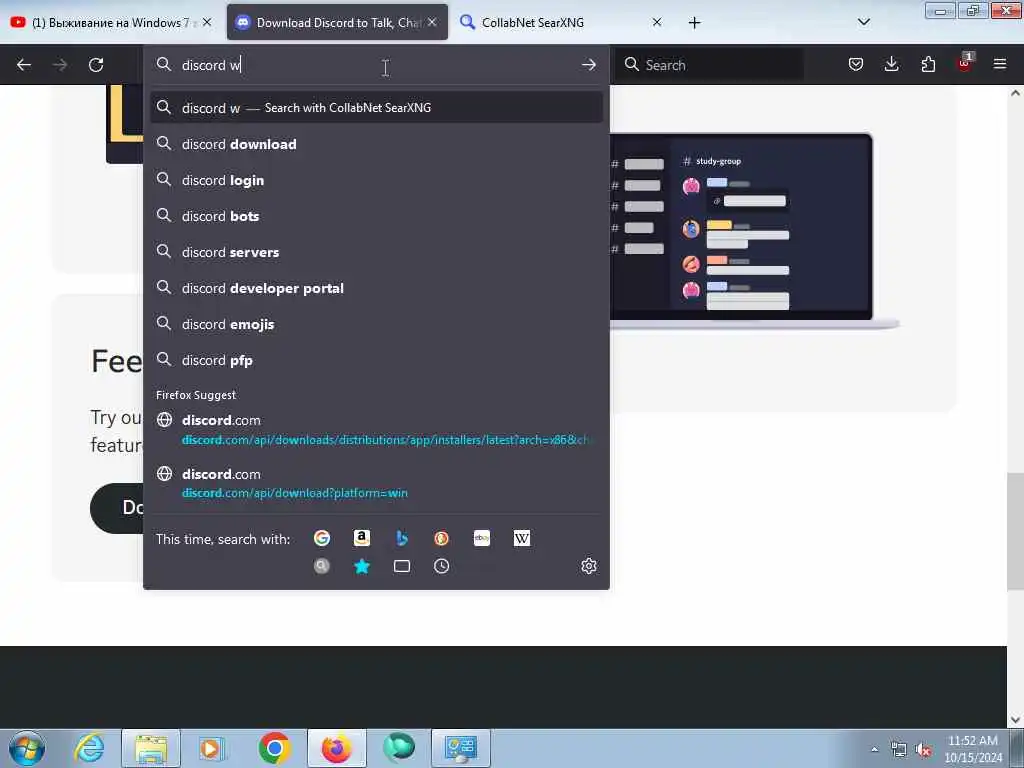Open Windows Media Player from taskbar
Image resolution: width=1024 pixels, height=768 pixels.
pos(211,748)
